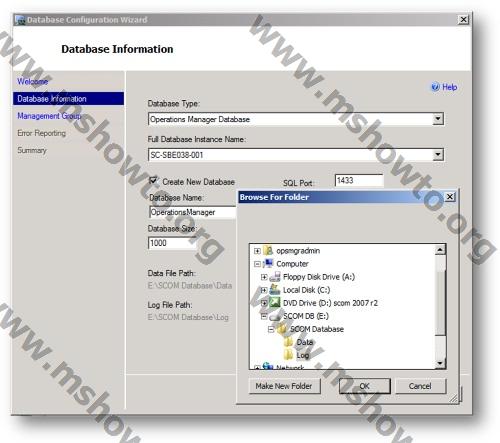Click OK in Browse For Folder
This screenshot has height=443, width=500.
pos(365,386)
